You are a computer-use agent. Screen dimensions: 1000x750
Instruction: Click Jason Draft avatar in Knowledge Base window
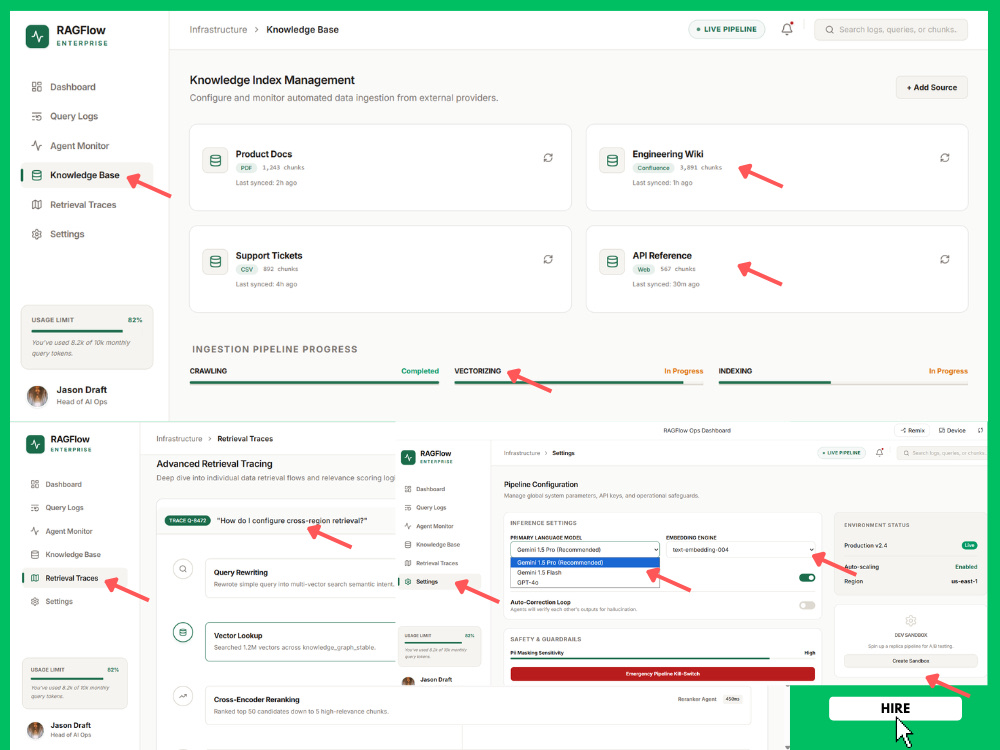[37, 396]
